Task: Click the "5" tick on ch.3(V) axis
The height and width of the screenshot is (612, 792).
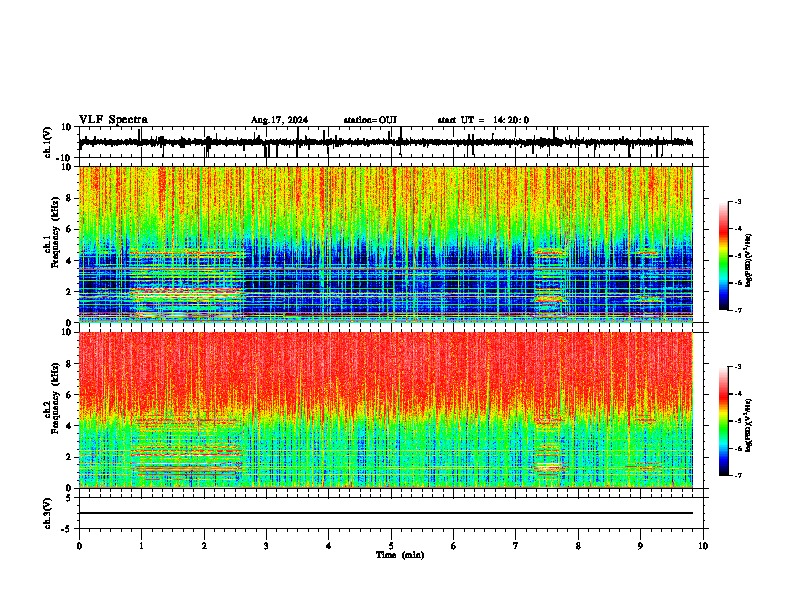Action: point(69,498)
